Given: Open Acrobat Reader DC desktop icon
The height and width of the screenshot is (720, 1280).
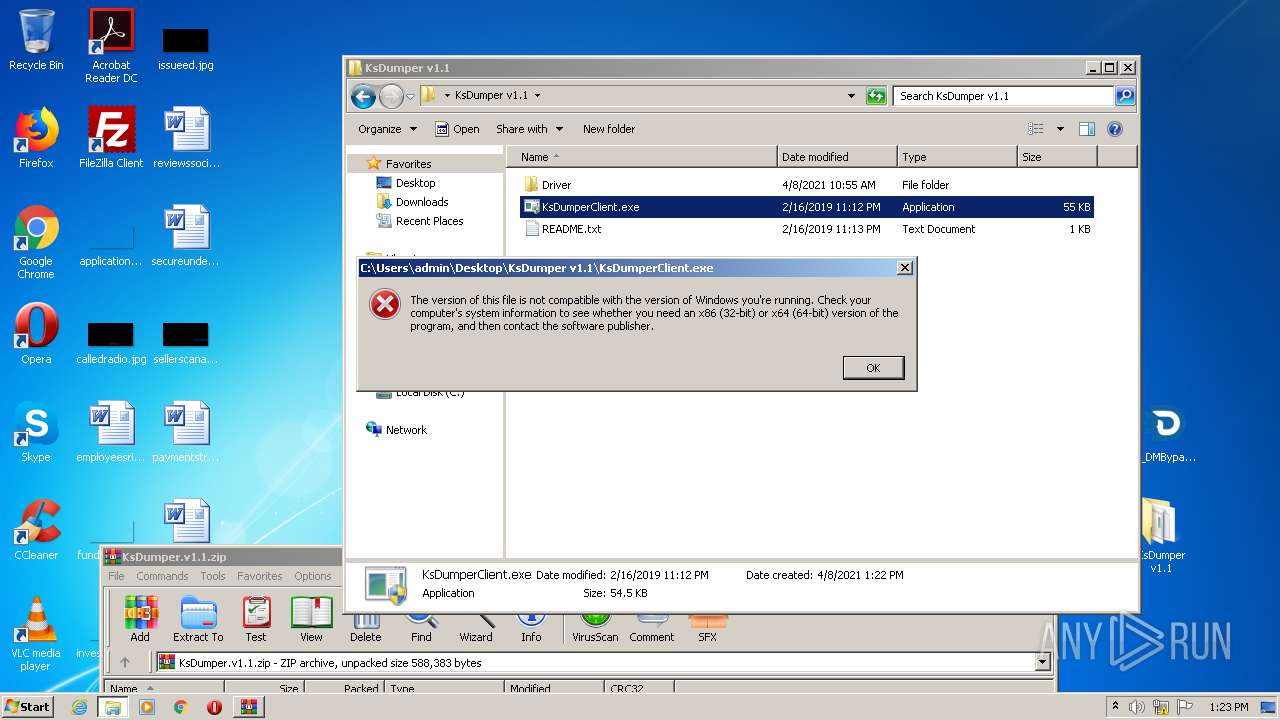Looking at the screenshot, I should coord(111,45).
